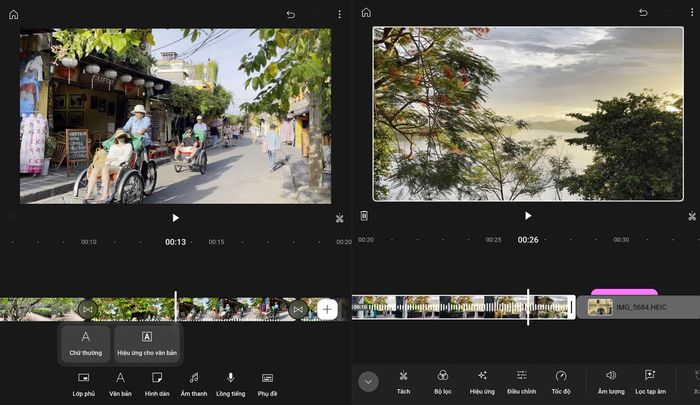Click current time 00:13 label
Image resolution: width=700 pixels, height=405 pixels.
(175, 242)
